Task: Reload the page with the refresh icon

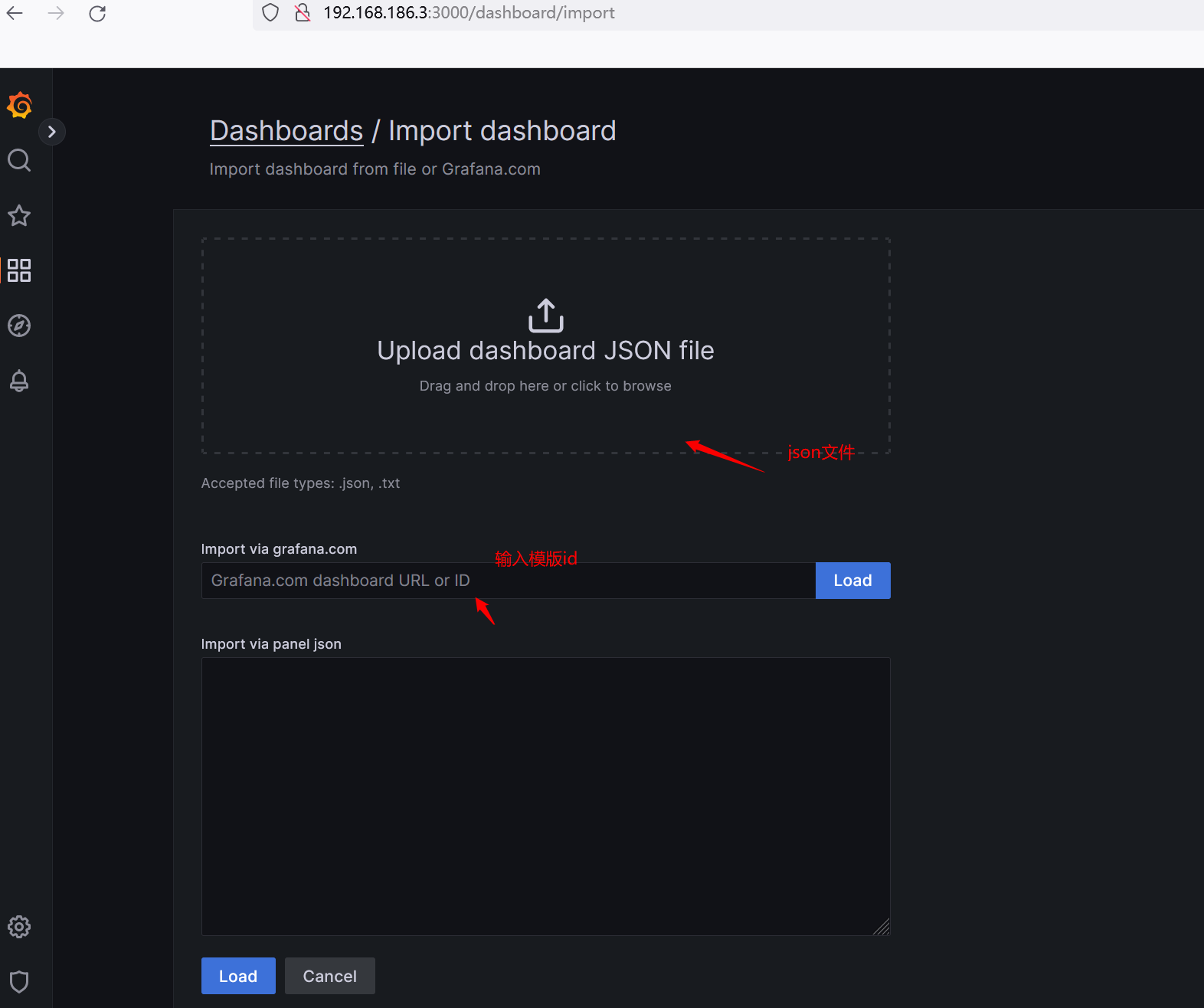Action: coord(97,13)
